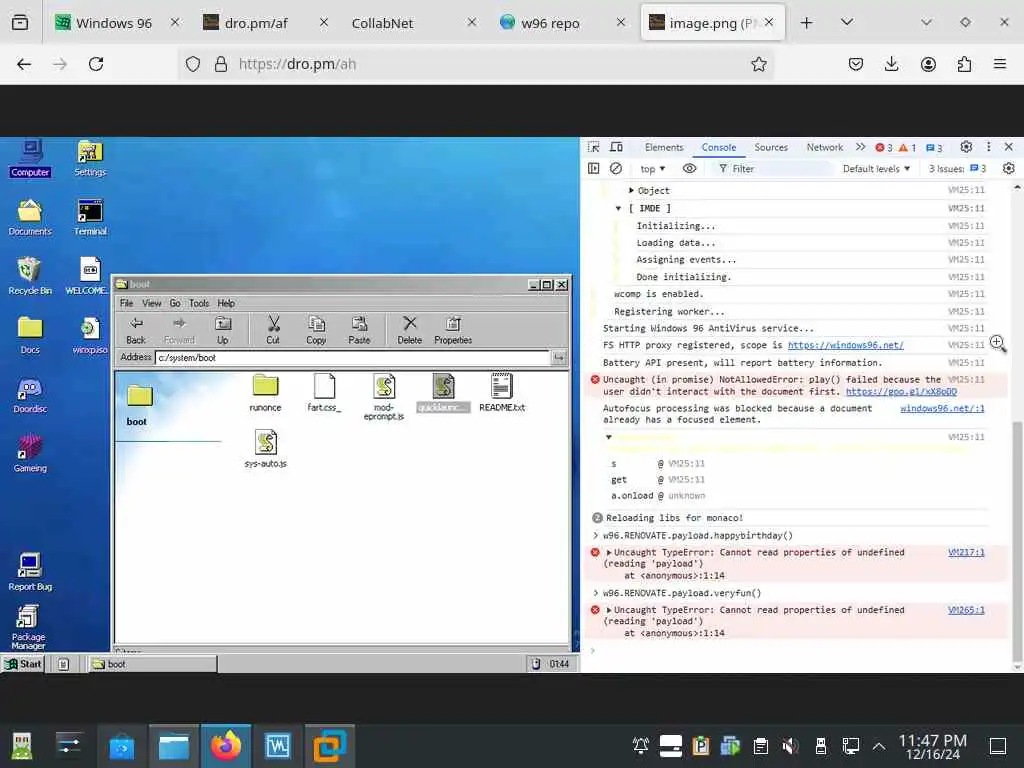This screenshot has width=1024, height=768.
Task: Select the README.txt file
Action: tap(502, 393)
